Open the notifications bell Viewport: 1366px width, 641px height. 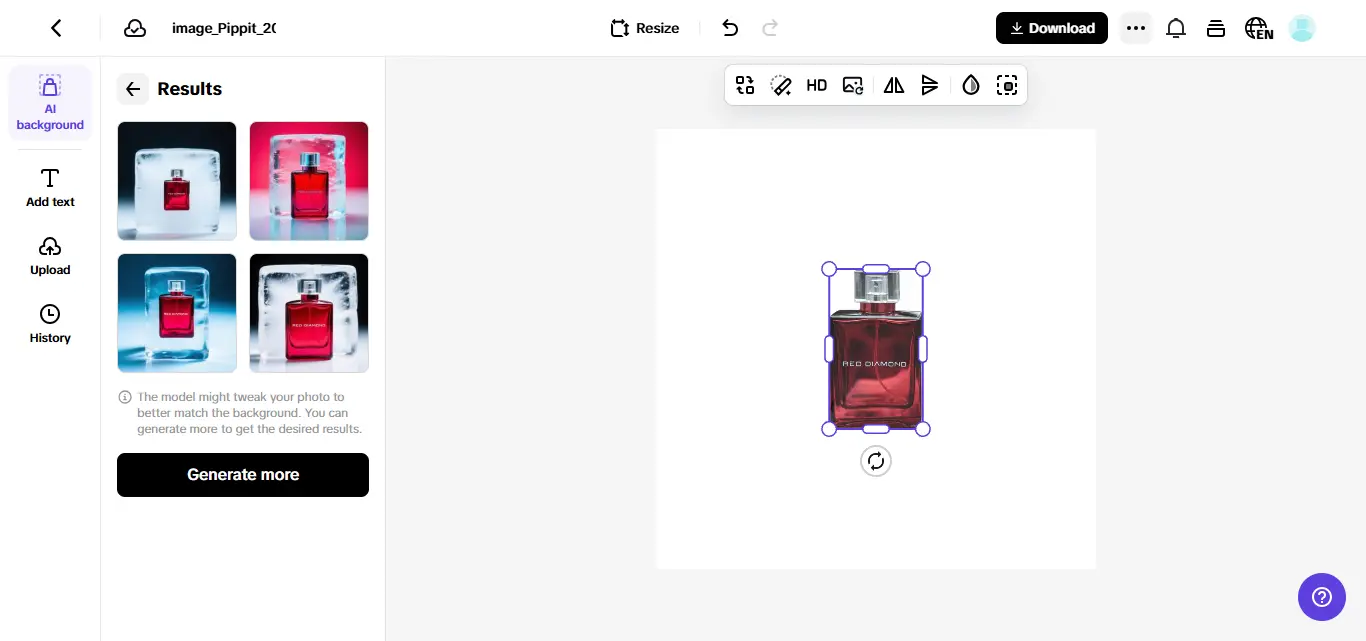click(1176, 28)
